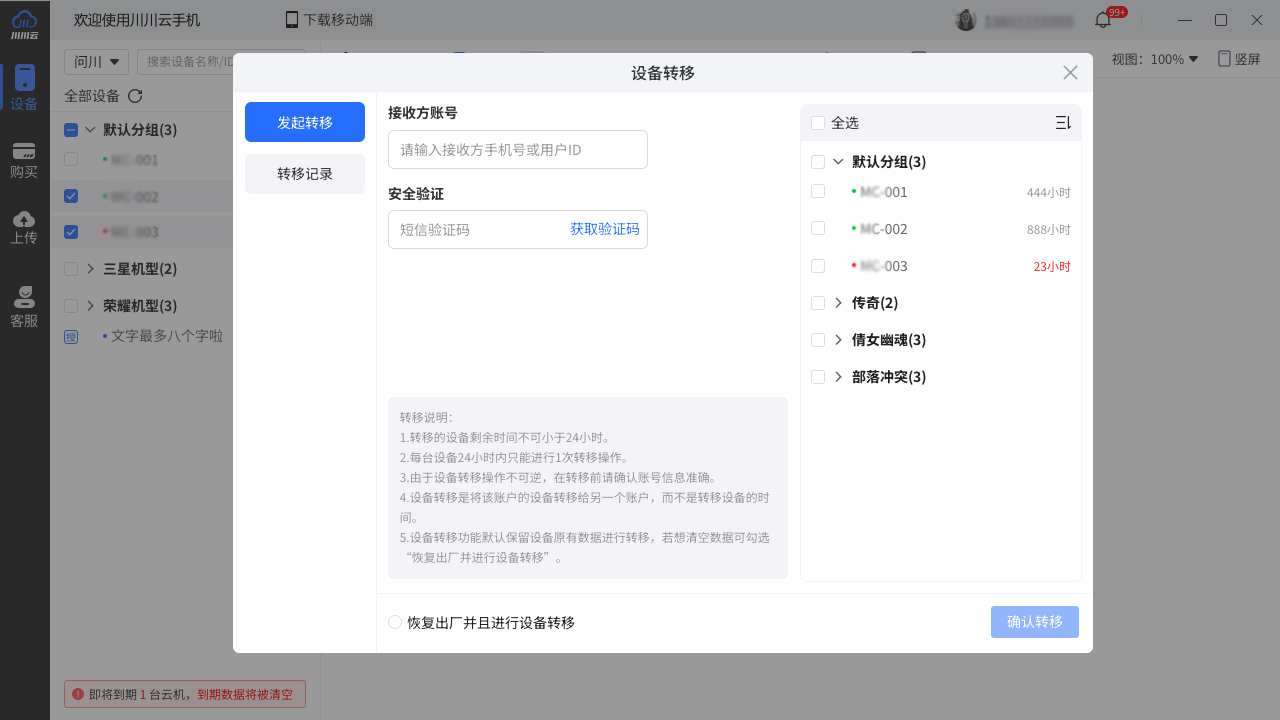1280x720 pixels.
Task: Tick the checkbox for 倩女幽魂(3) group
Action: [x=818, y=340]
